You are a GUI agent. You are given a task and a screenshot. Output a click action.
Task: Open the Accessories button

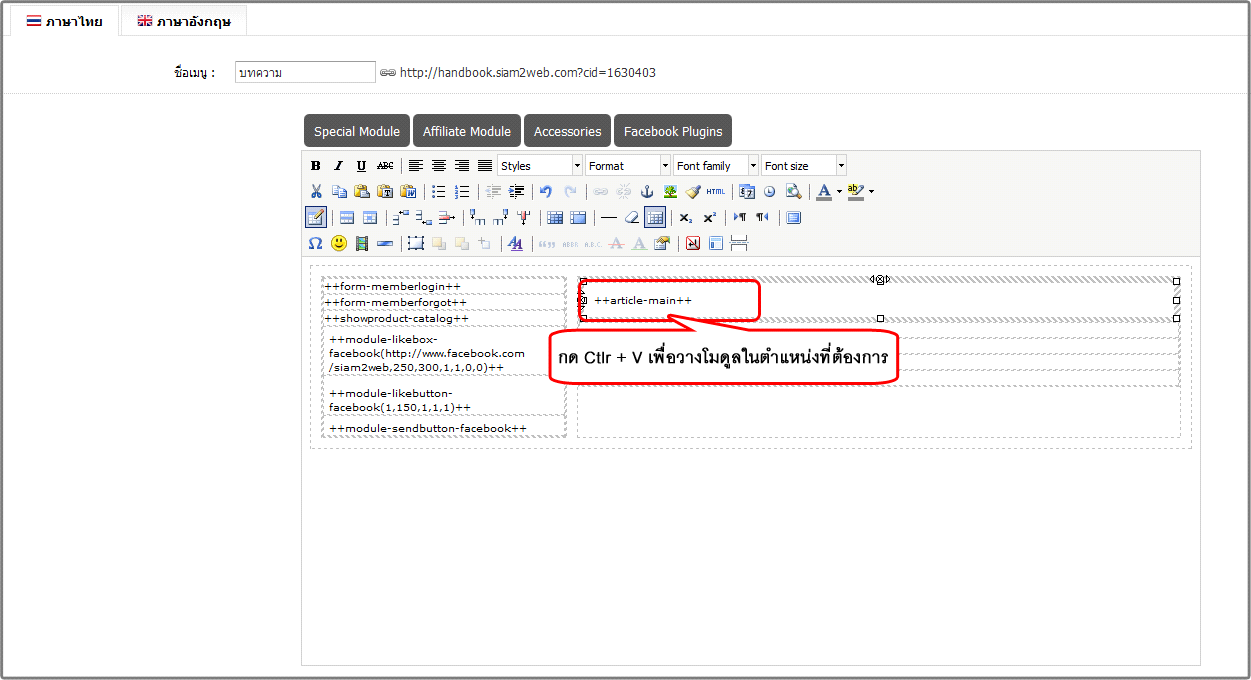click(568, 131)
